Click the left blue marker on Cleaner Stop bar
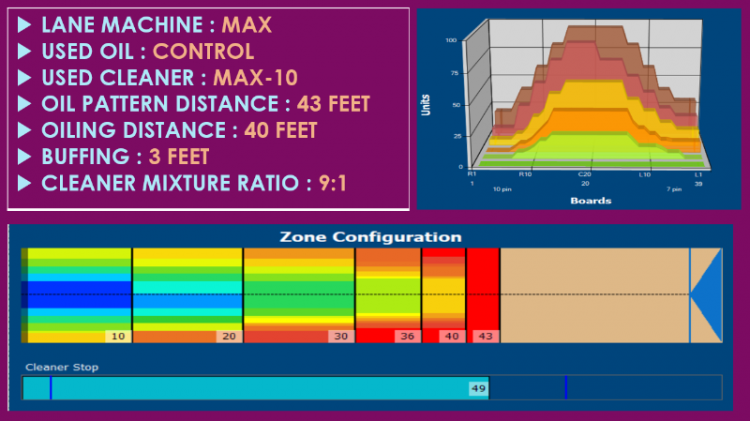Viewport: 750px width, 421px height. pos(51,388)
